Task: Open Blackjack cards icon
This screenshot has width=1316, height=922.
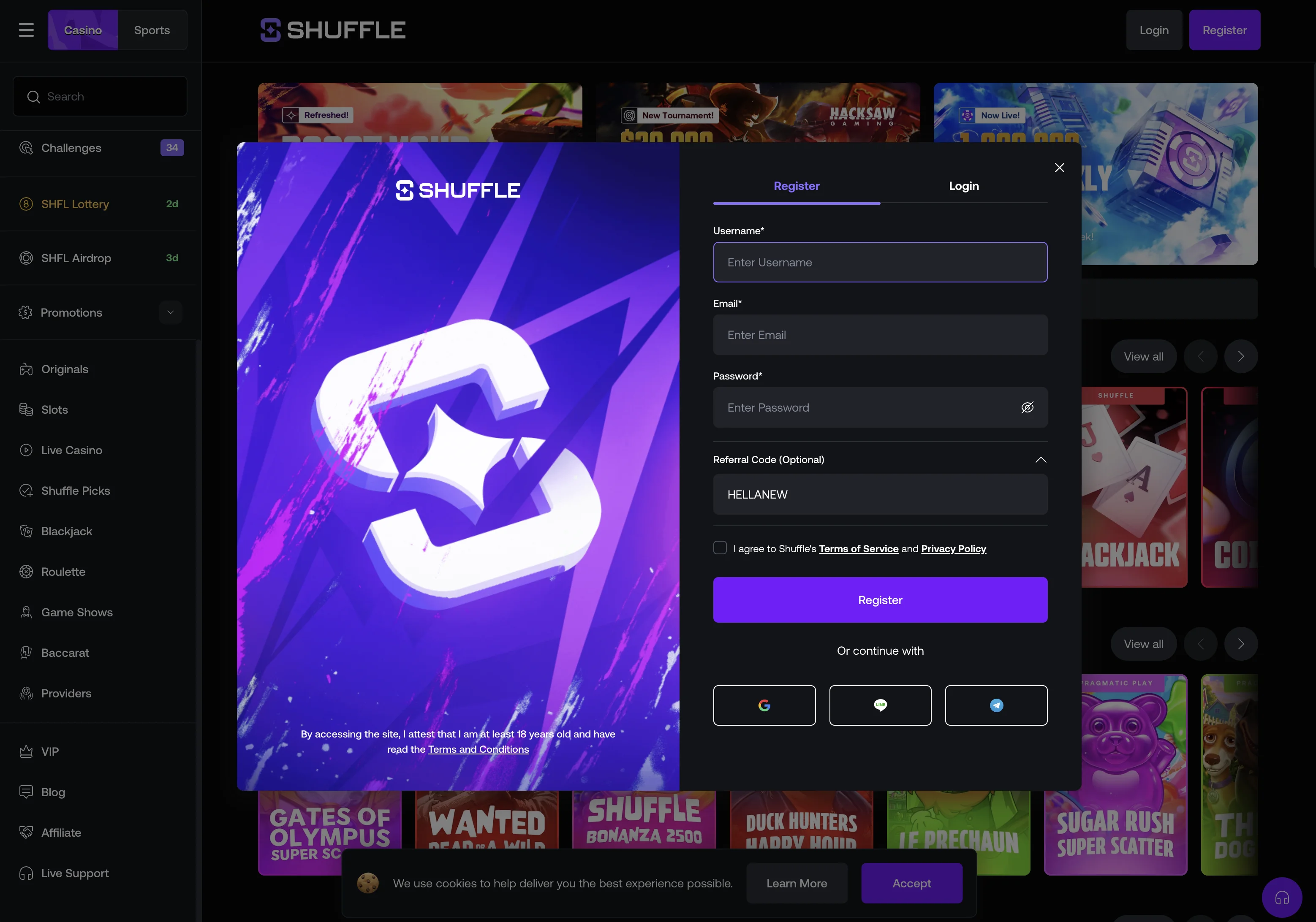Action: [26, 531]
